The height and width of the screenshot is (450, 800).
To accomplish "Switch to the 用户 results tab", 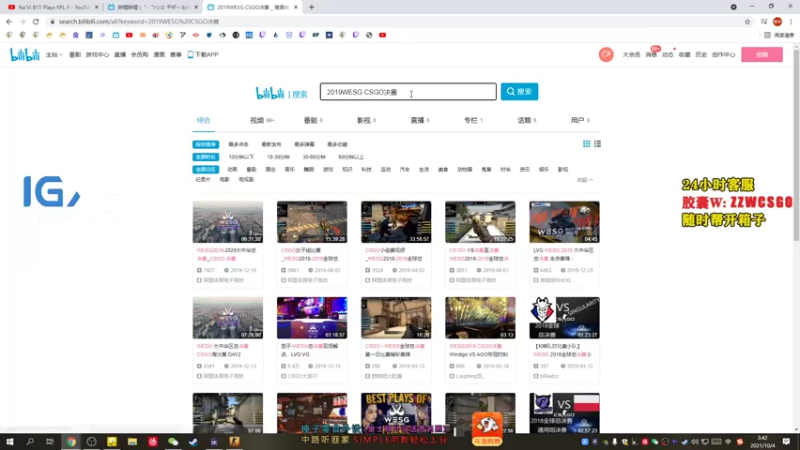I will point(580,120).
